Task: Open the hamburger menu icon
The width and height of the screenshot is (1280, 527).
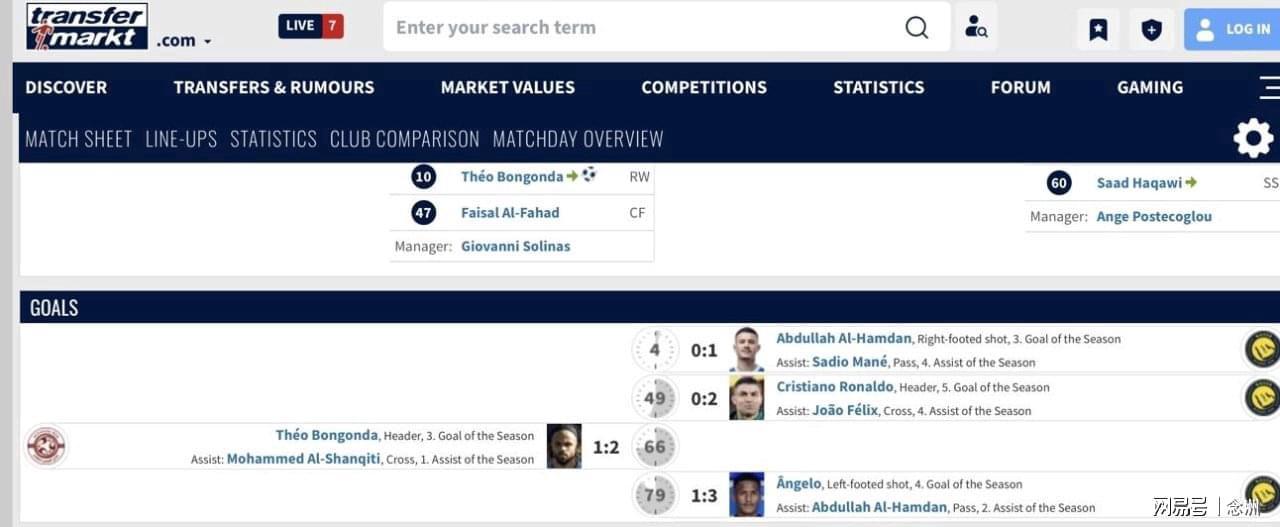Action: (x=1269, y=87)
